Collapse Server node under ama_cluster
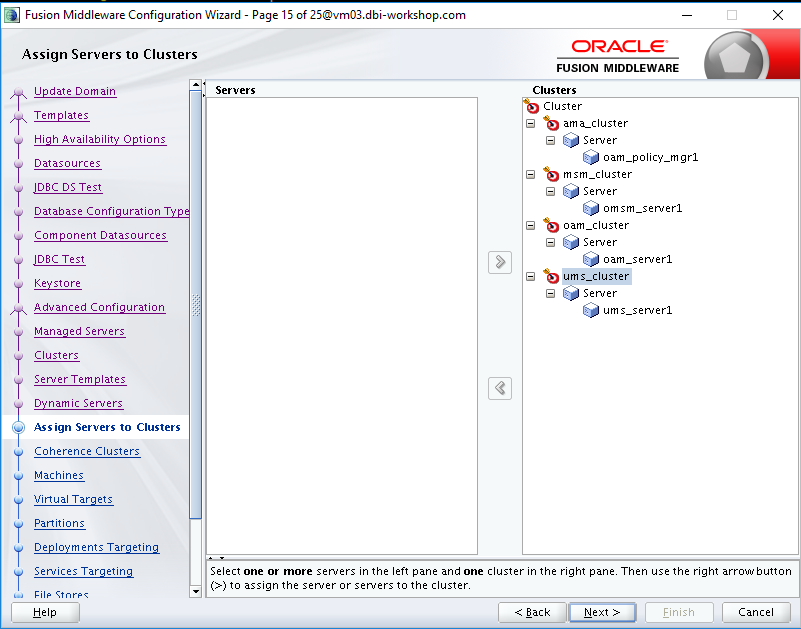 pyautogui.click(x=550, y=140)
